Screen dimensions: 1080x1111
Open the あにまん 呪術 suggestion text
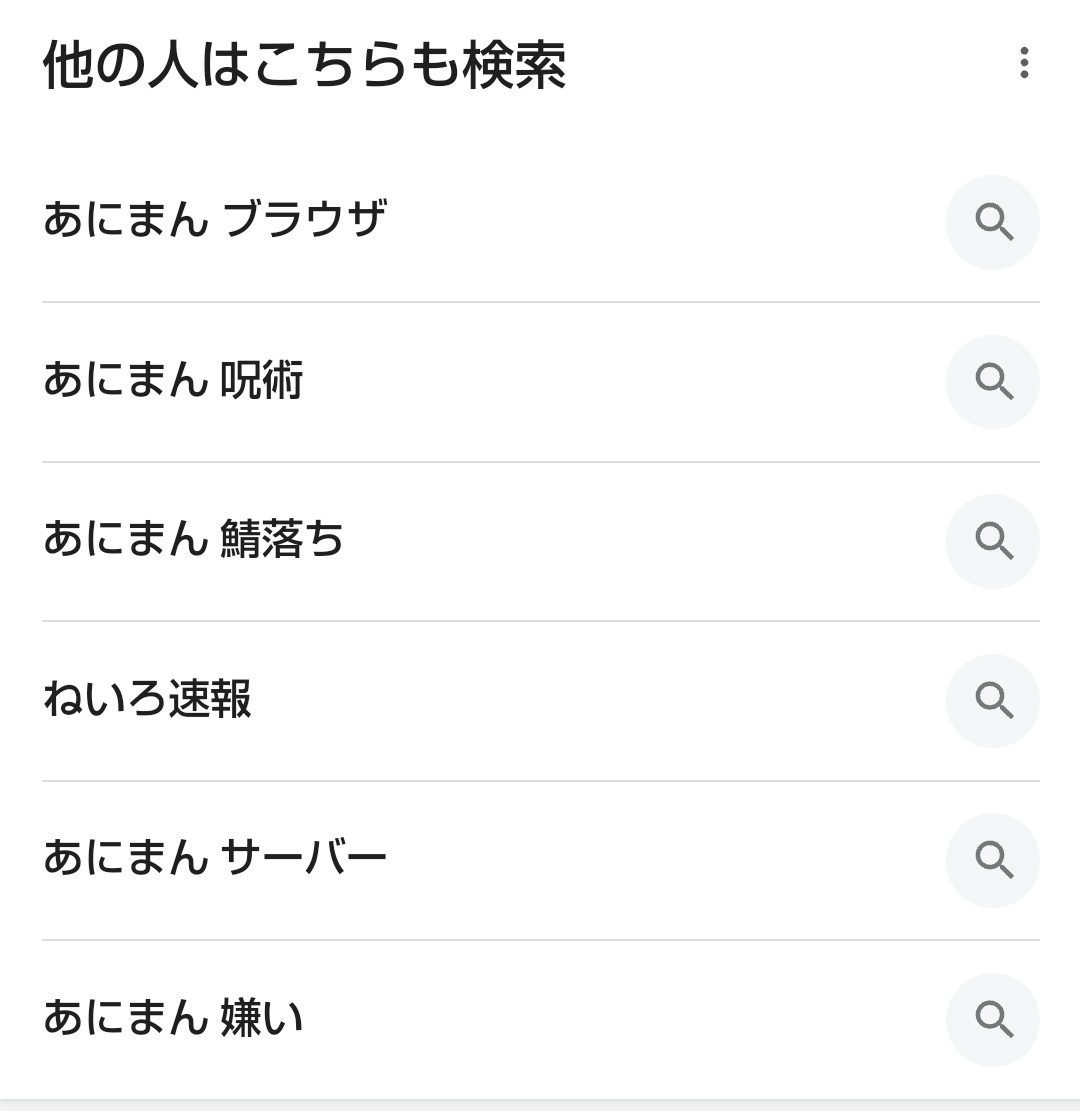coord(172,381)
